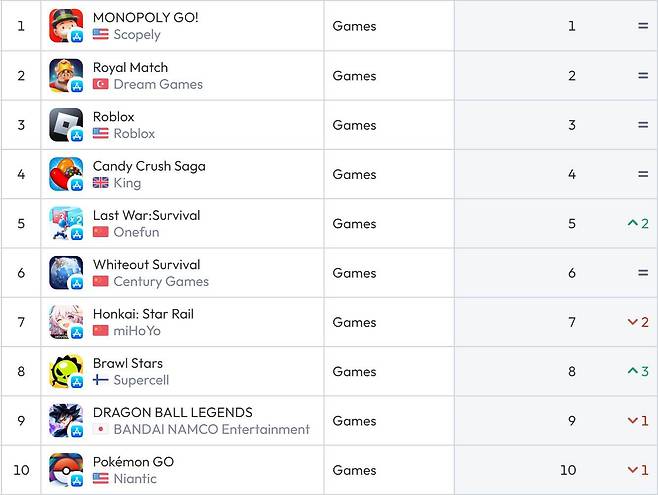Open the Pokémon GO pokeball icon

66,470
